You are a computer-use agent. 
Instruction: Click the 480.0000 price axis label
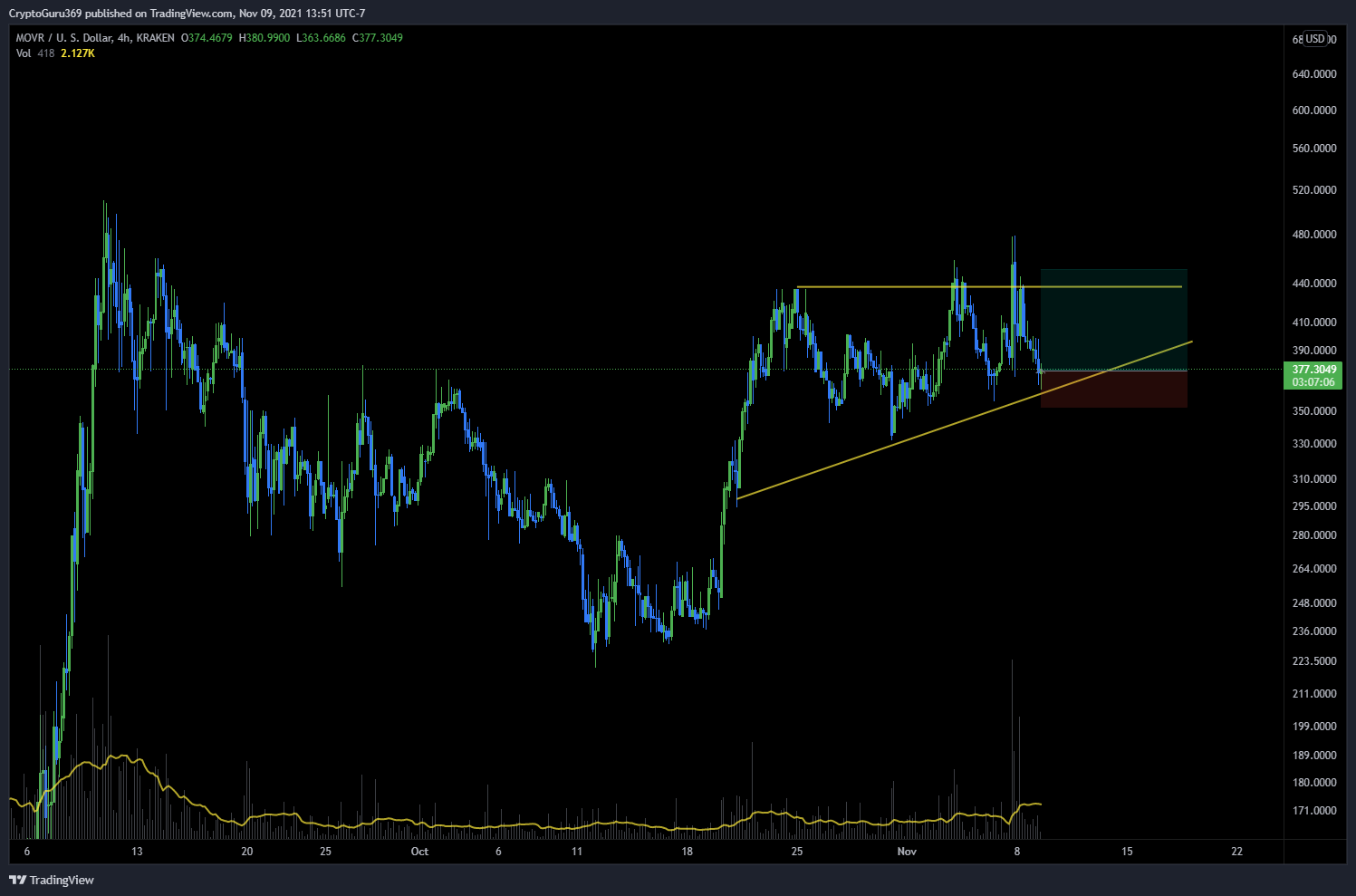point(1314,235)
